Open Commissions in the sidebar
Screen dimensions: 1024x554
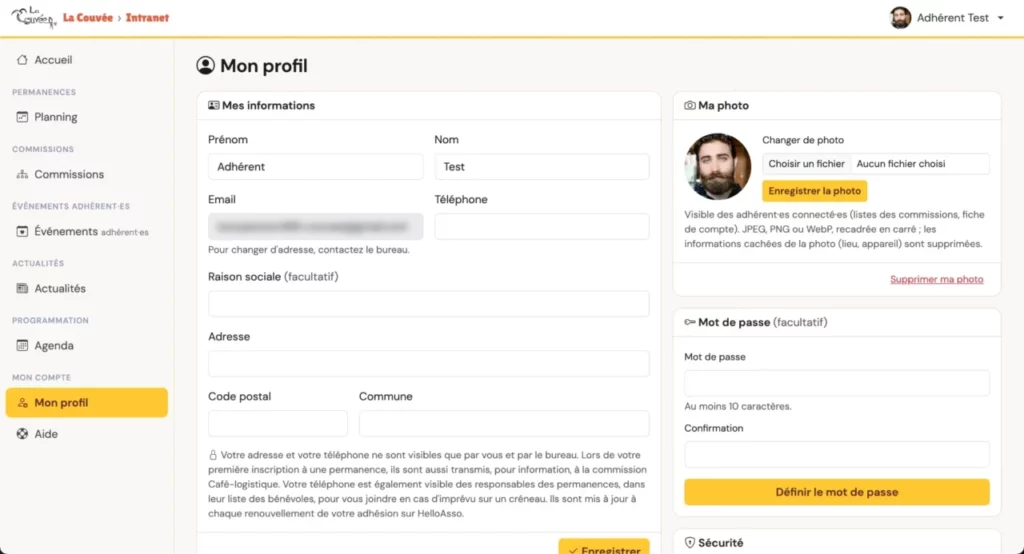86,174
